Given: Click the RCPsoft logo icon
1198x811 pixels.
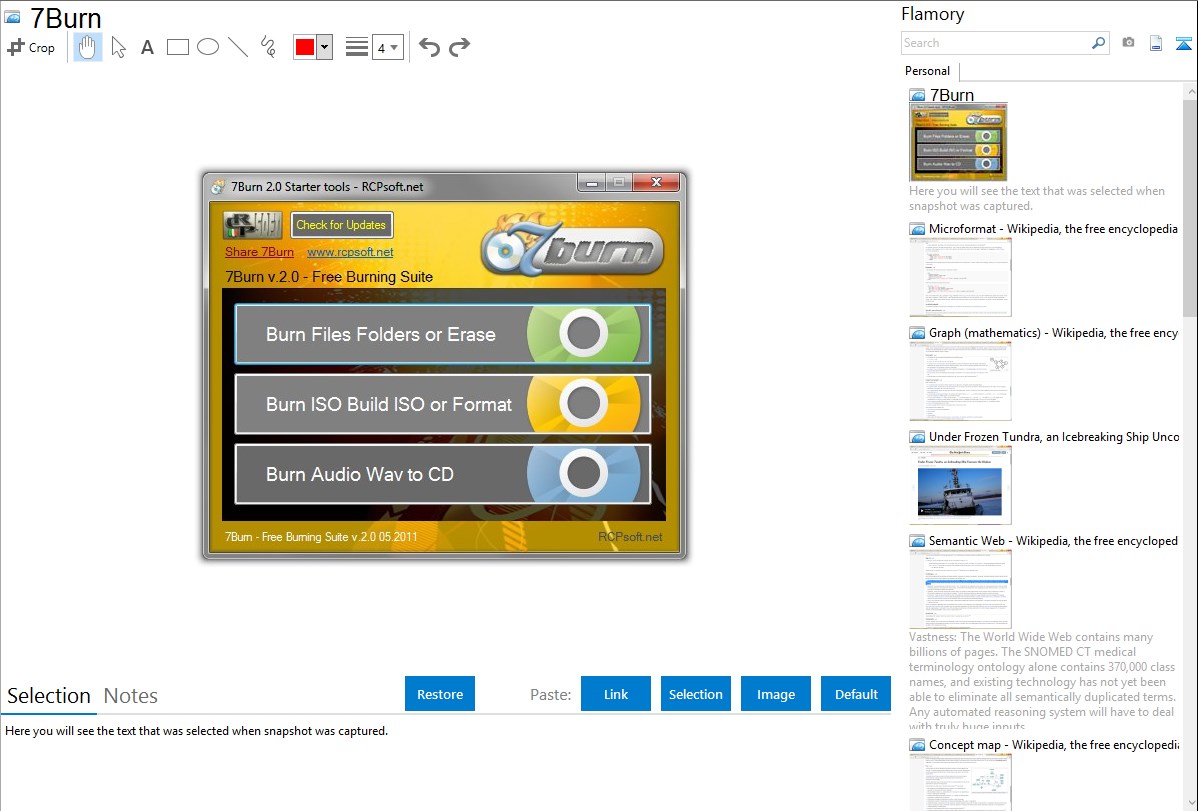Looking at the screenshot, I should [x=253, y=225].
